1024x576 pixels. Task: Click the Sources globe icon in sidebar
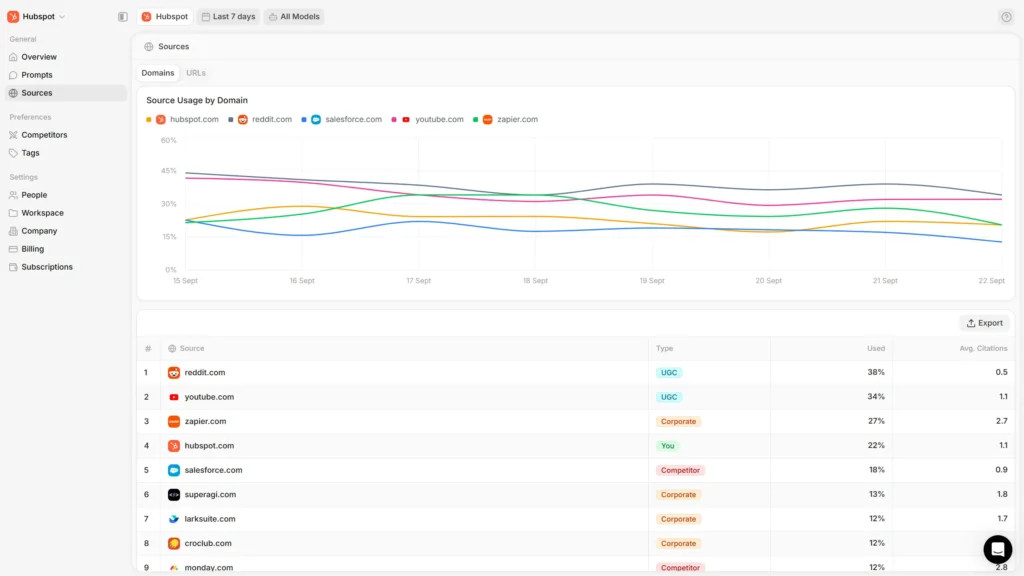[x=13, y=93]
